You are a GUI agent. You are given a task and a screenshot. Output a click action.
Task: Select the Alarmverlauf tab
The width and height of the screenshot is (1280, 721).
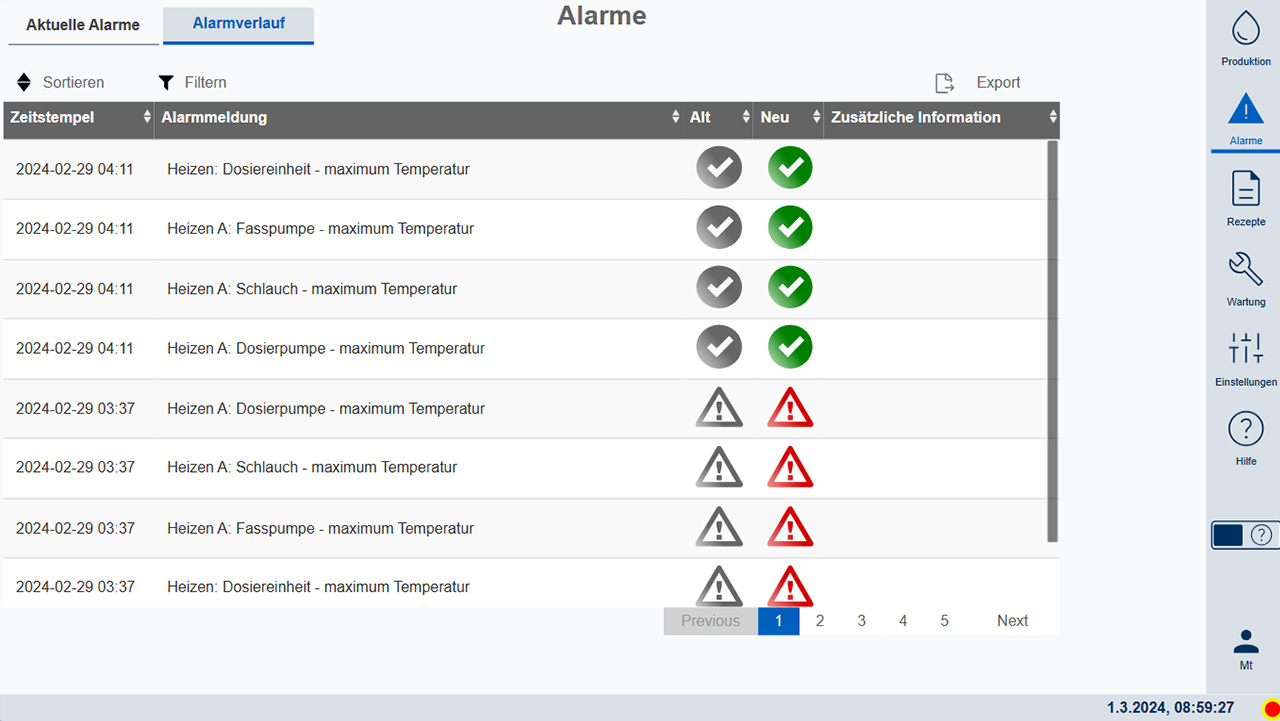238,24
